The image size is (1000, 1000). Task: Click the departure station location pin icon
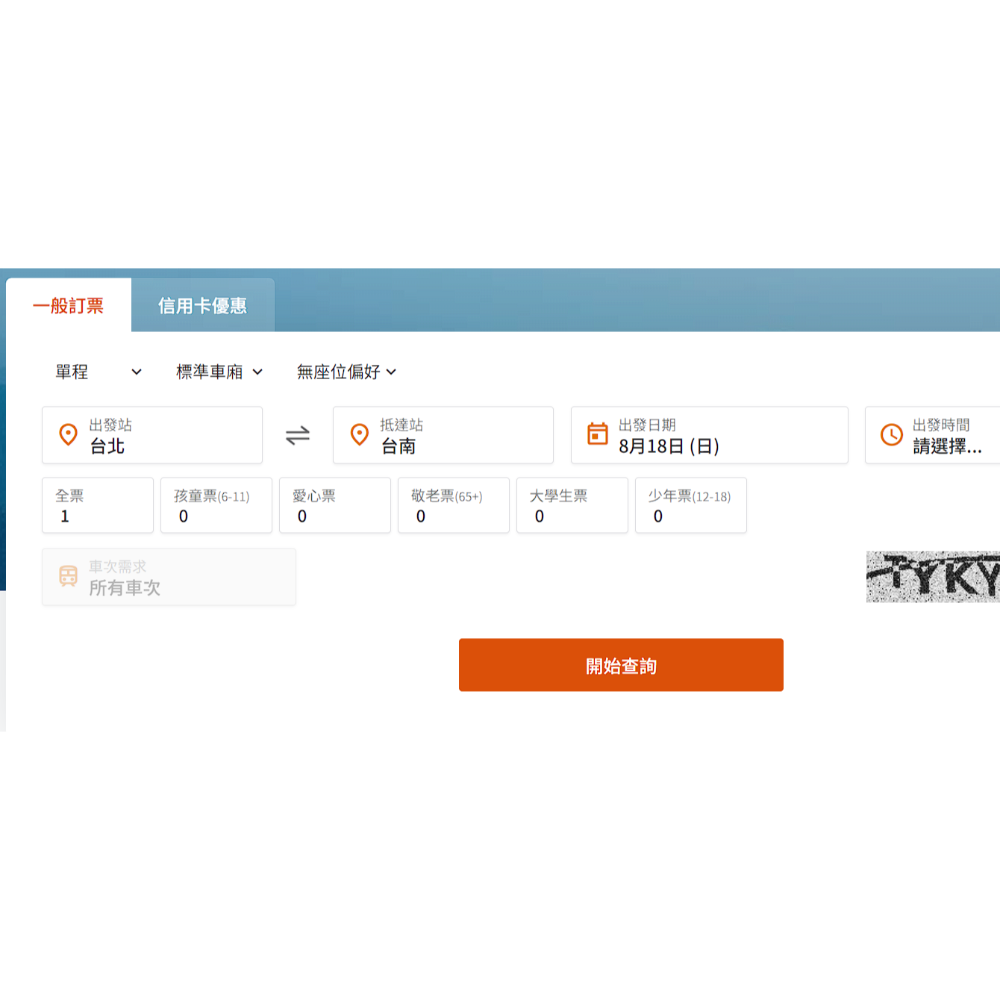coord(68,435)
